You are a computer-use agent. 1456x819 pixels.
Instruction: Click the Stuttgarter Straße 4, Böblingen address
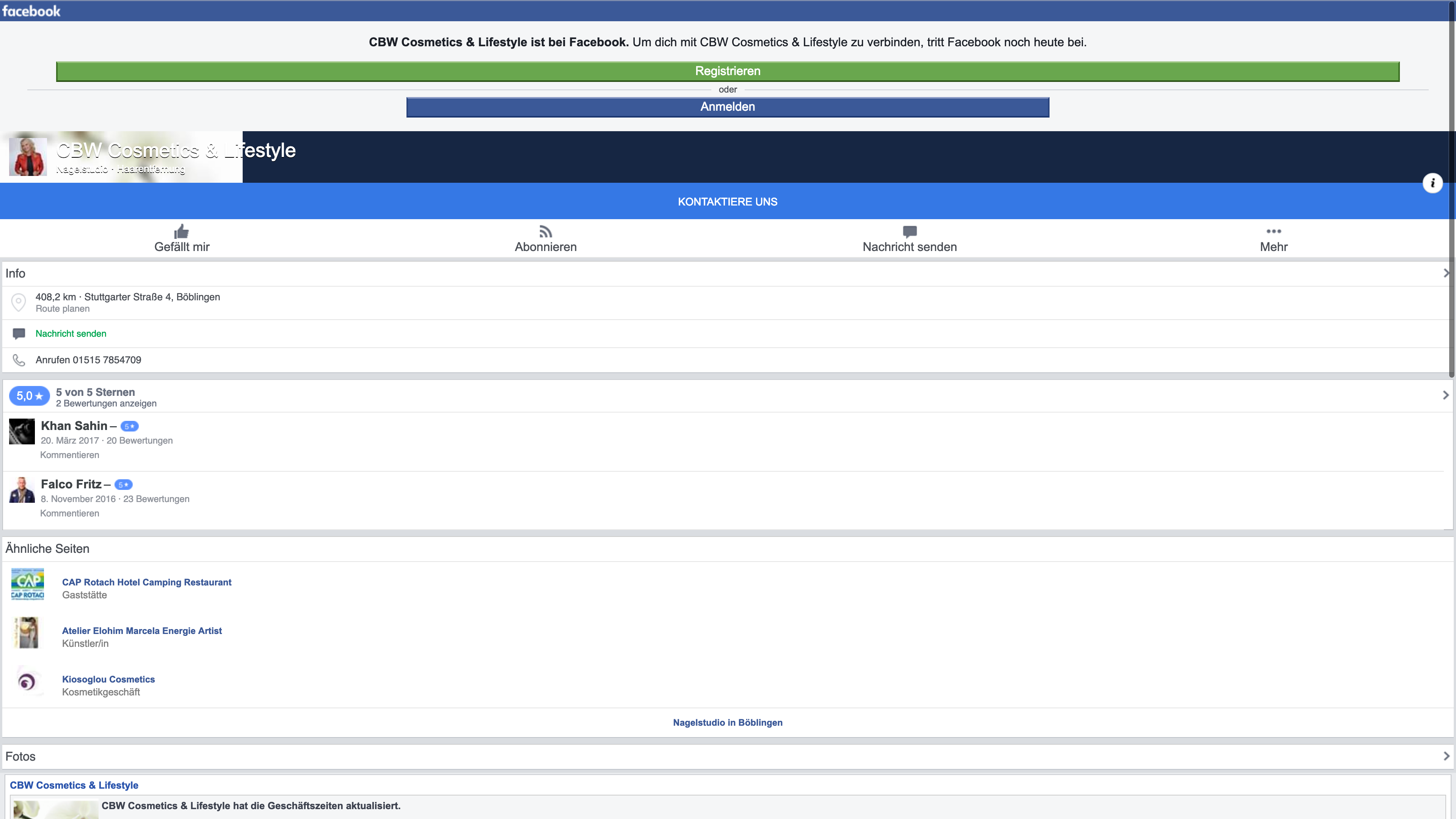click(x=152, y=297)
